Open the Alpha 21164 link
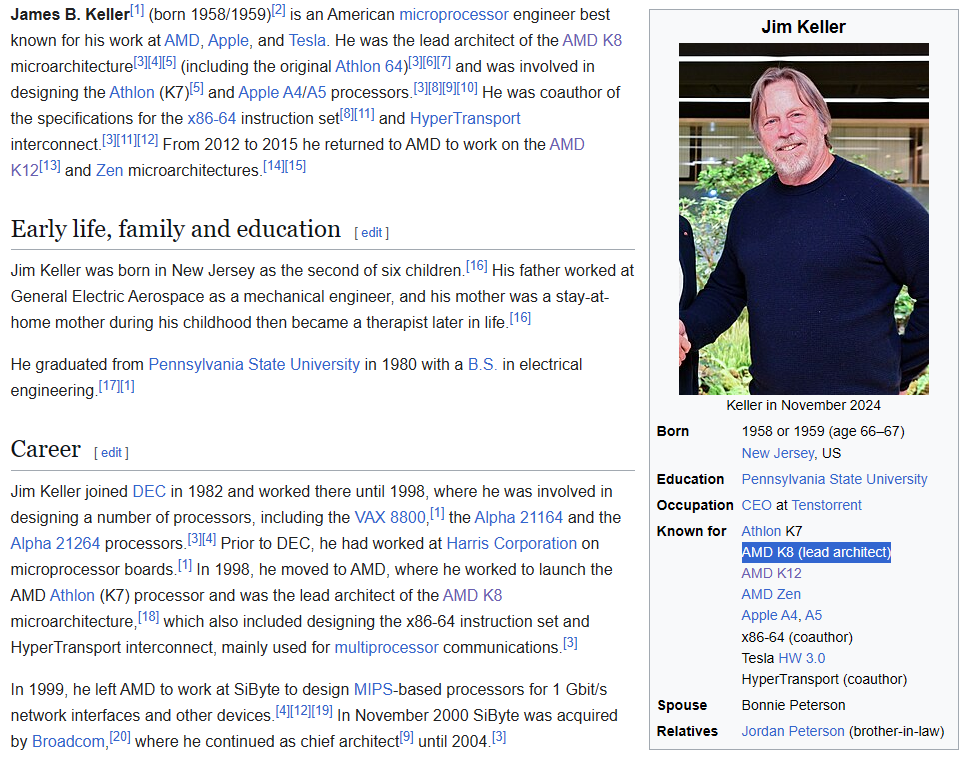The height and width of the screenshot is (760, 969). (518, 517)
